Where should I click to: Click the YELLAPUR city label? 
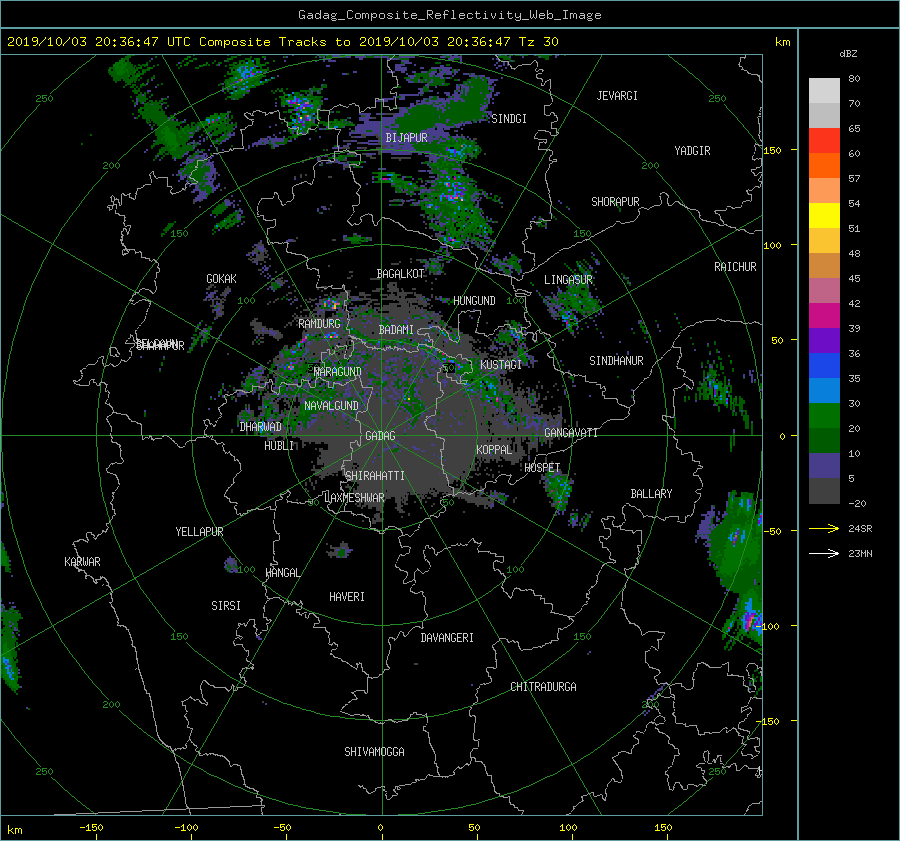199,532
